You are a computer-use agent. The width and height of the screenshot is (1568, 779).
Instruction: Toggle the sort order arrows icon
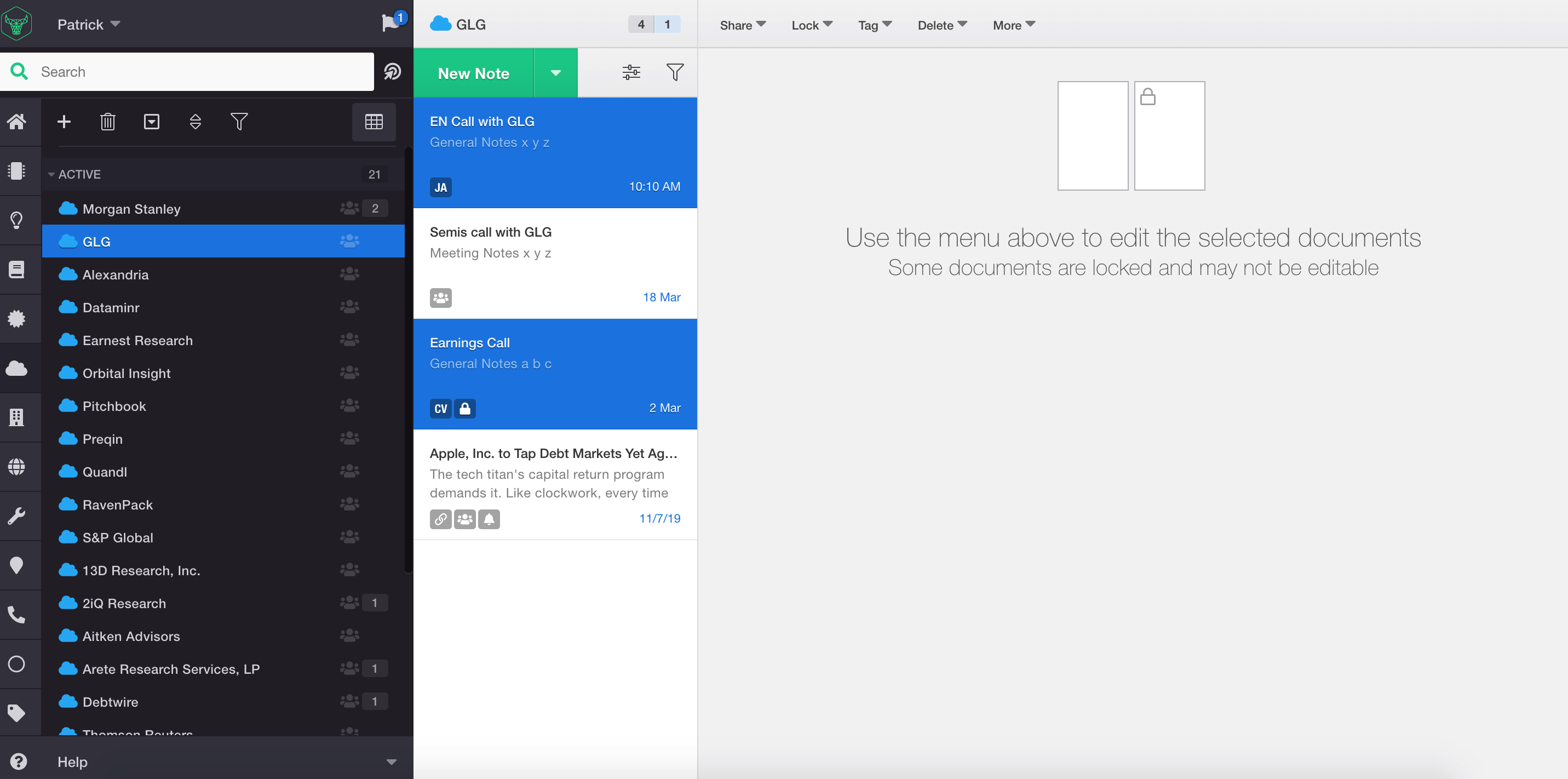196,122
